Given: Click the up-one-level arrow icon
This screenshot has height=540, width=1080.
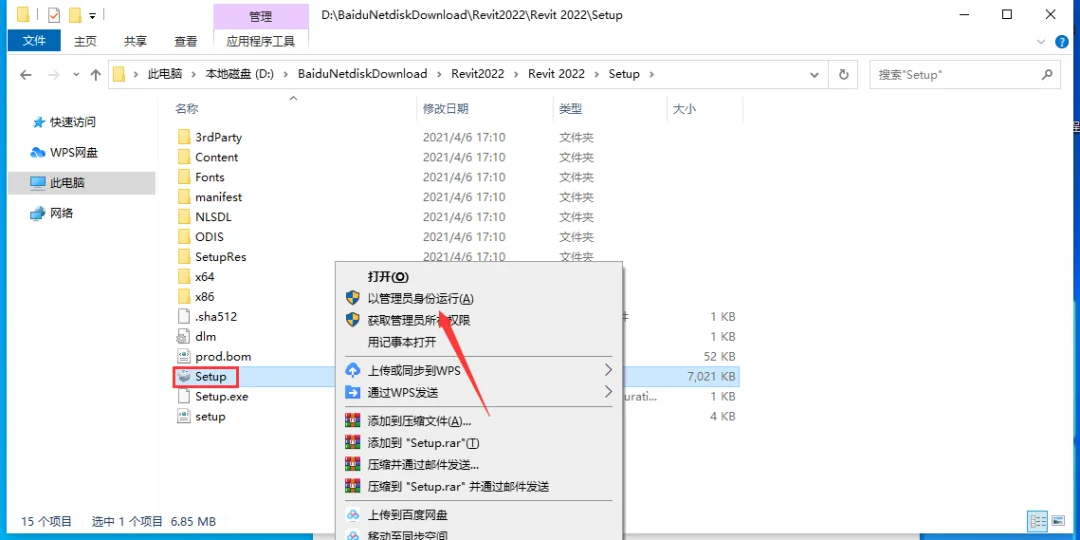Looking at the screenshot, I should [x=96, y=74].
